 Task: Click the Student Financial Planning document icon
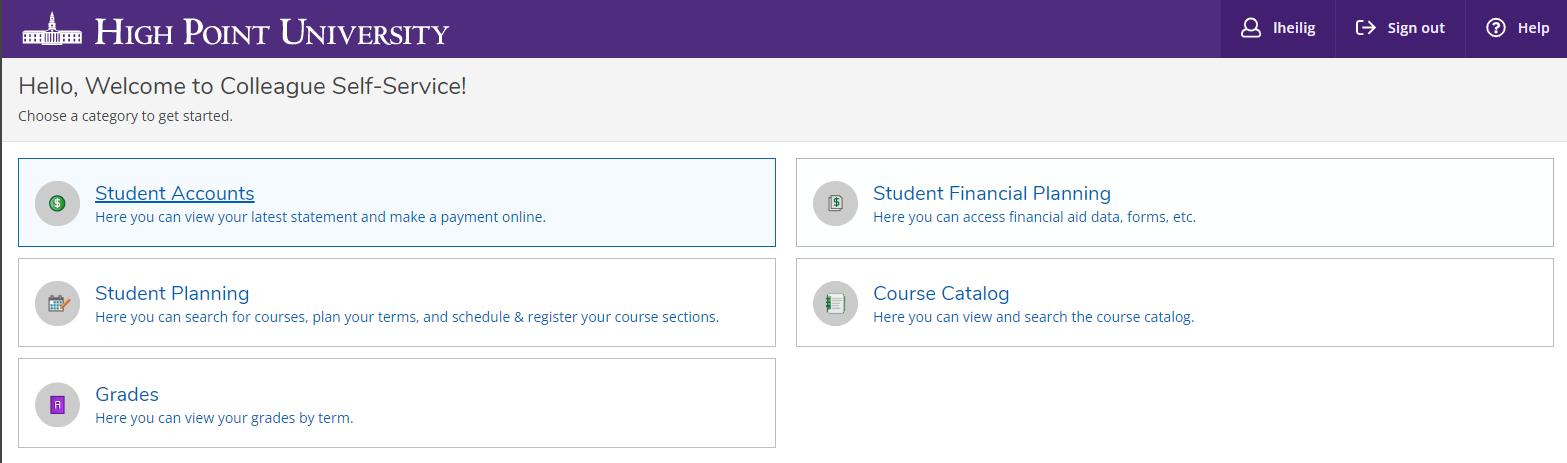click(x=835, y=203)
